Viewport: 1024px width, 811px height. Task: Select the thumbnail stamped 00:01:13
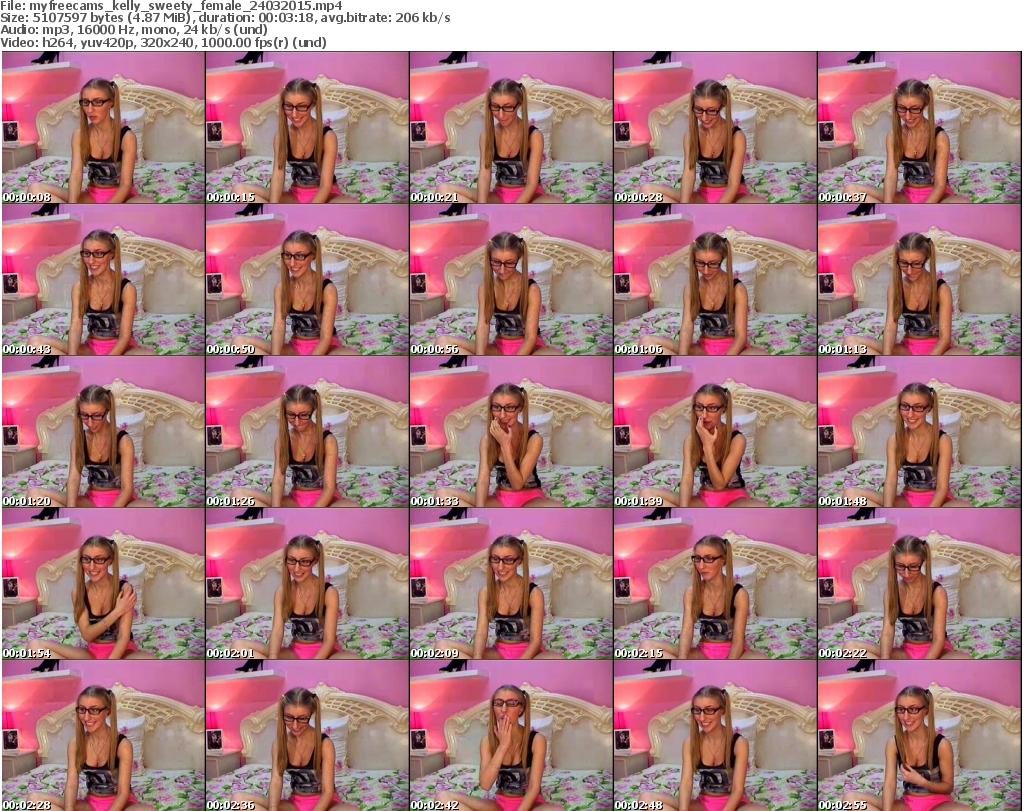tap(920, 279)
